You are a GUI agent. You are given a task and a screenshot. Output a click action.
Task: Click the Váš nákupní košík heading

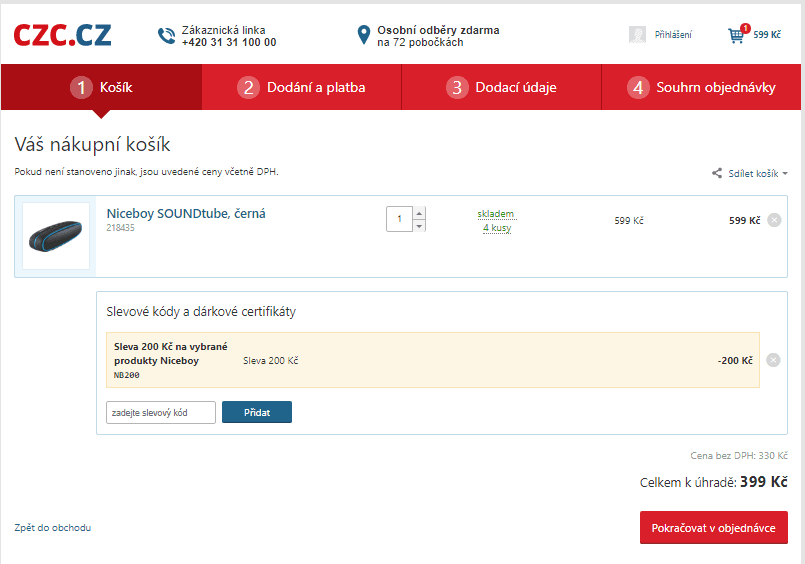92,144
